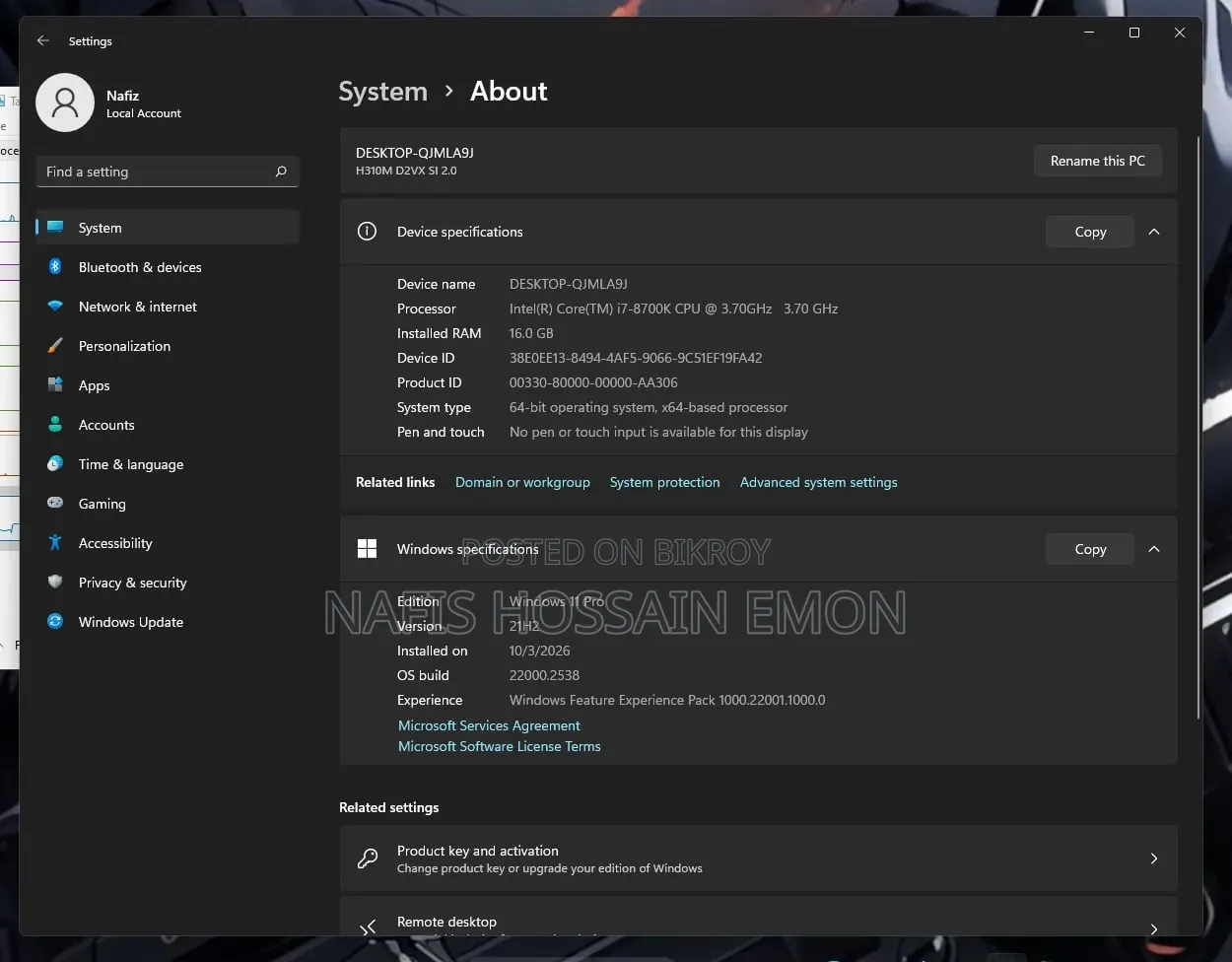The image size is (1232, 962).
Task: Open Bluetooth & devices settings
Action: (168, 267)
